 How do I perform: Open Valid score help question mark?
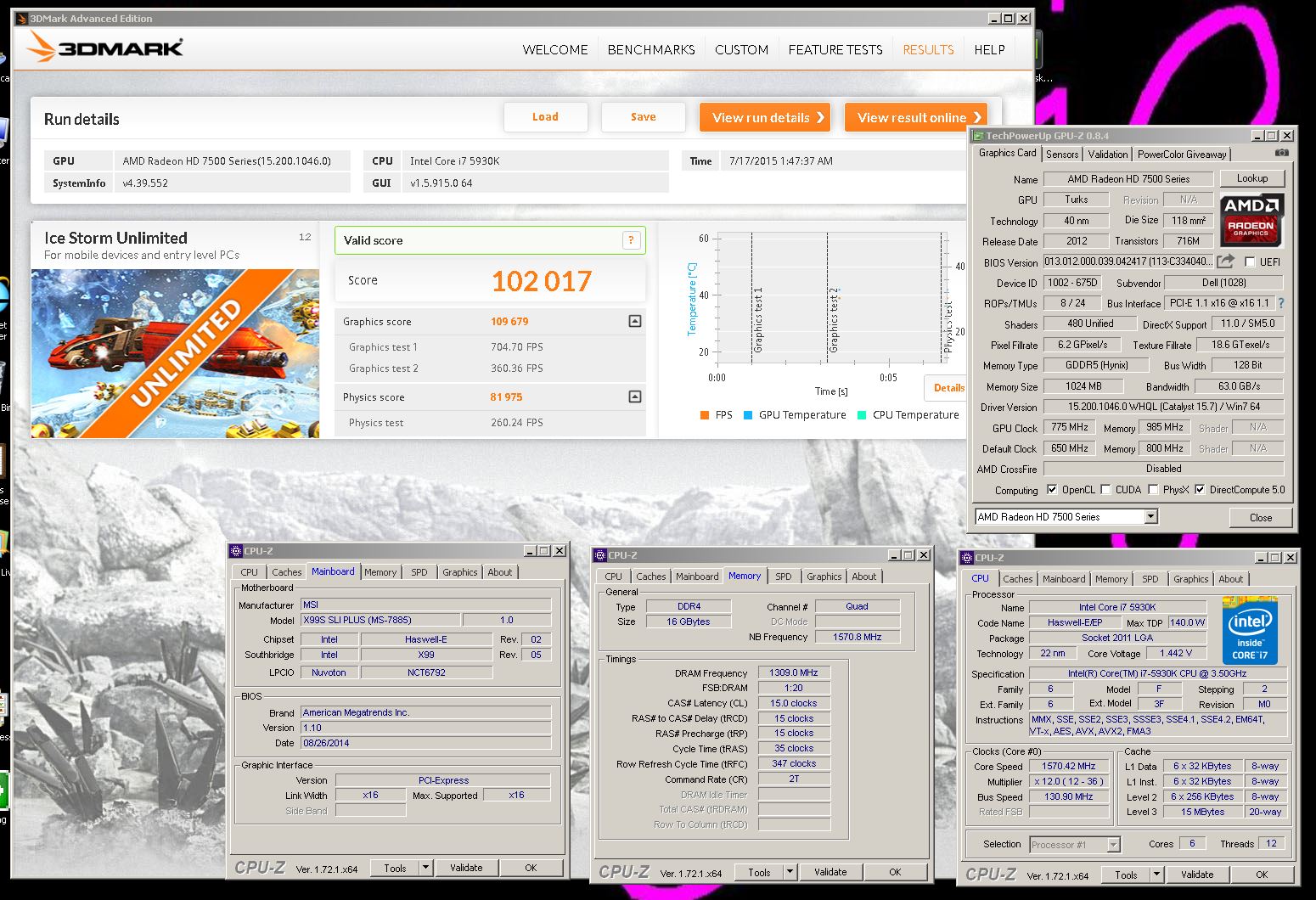coord(631,240)
